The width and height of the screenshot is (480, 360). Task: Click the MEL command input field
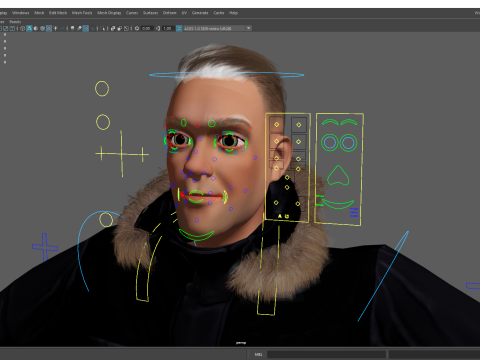pos(326,354)
